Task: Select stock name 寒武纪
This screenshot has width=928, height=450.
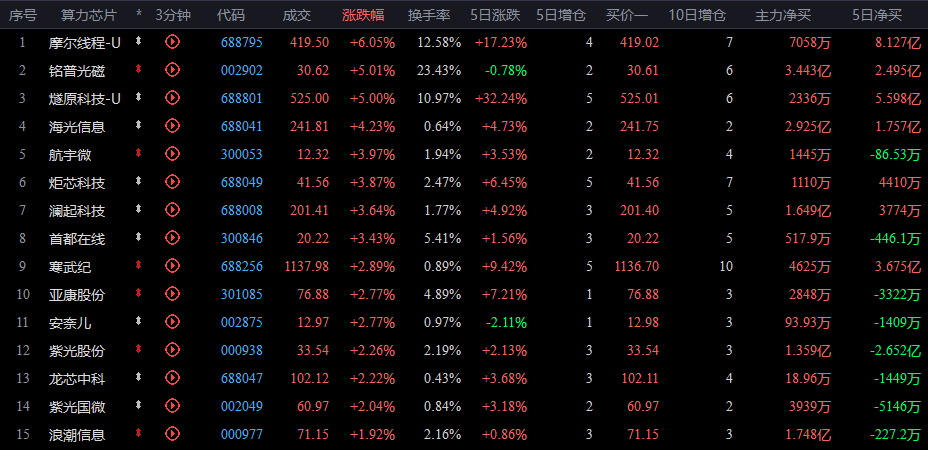Action: click(70, 267)
